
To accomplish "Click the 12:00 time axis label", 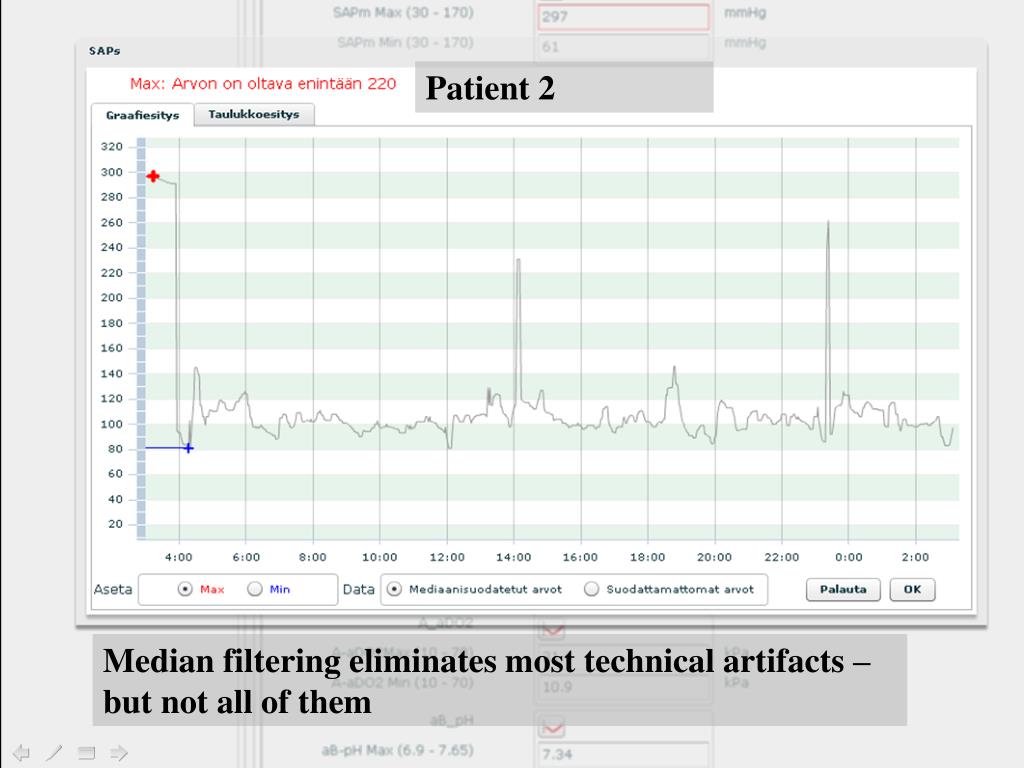I will [447, 557].
